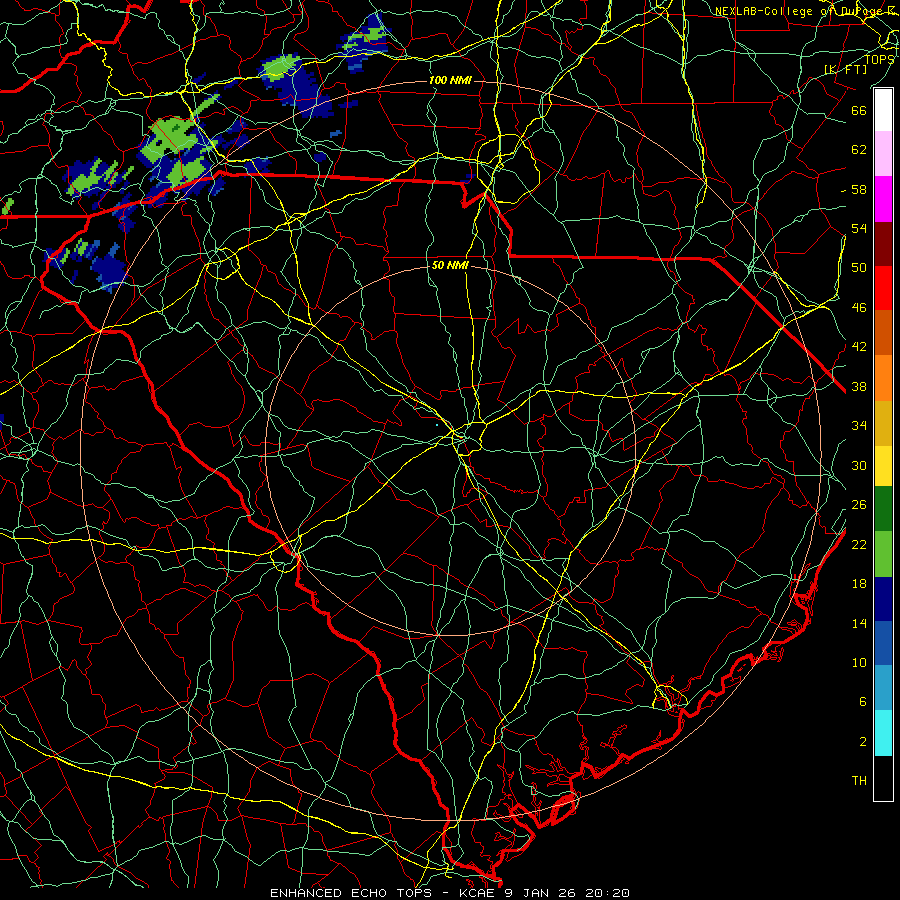The image size is (900, 900).
Task: Click the legend value '46'
Action: pyautogui.click(x=859, y=308)
